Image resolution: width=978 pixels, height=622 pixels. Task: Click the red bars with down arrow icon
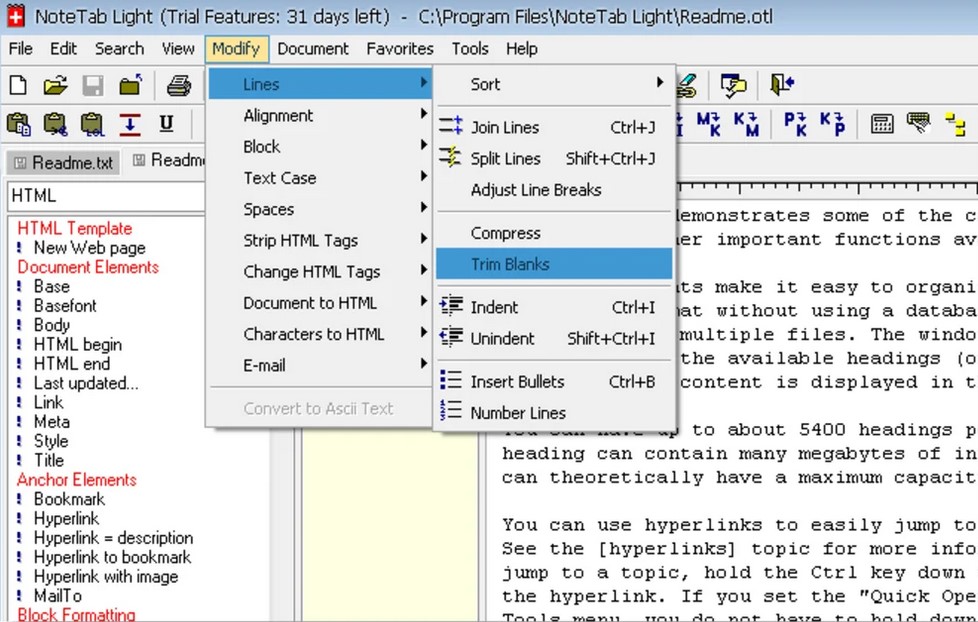coord(130,124)
